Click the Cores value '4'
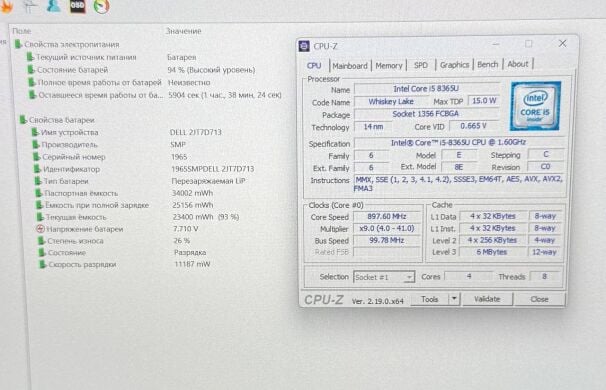 tap(469, 276)
